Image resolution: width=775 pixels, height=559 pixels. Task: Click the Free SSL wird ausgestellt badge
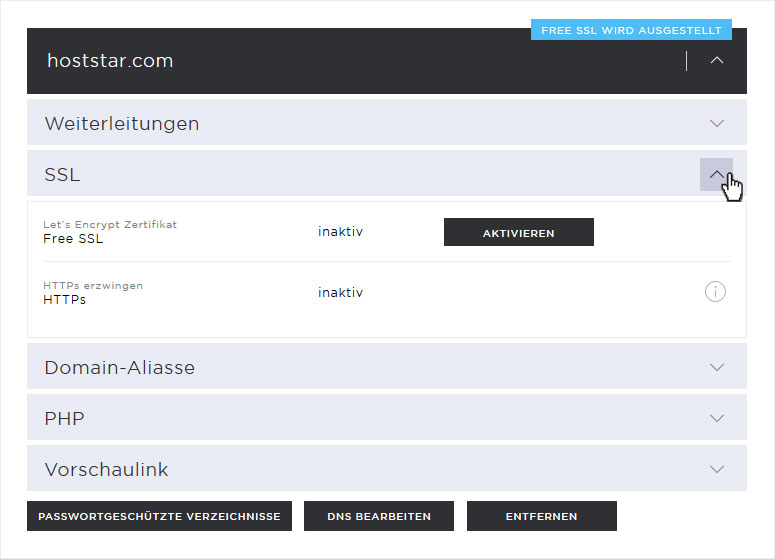631,30
